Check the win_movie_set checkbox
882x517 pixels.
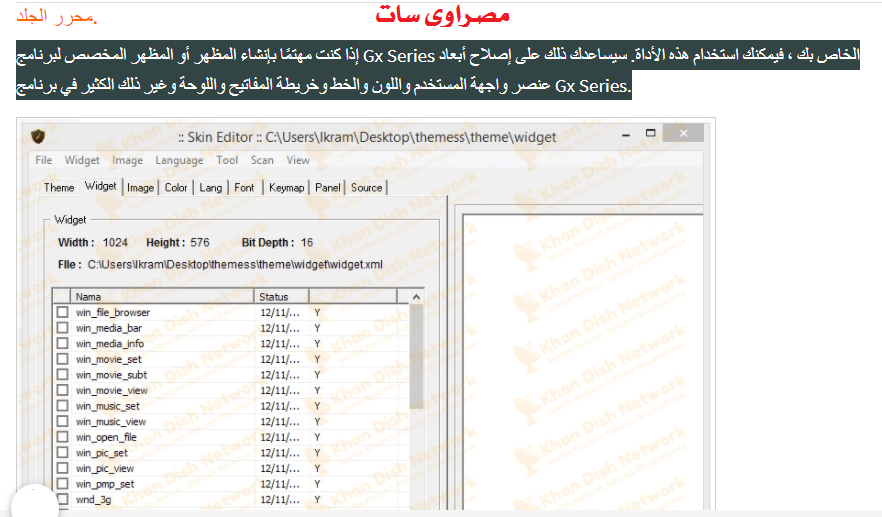62,359
